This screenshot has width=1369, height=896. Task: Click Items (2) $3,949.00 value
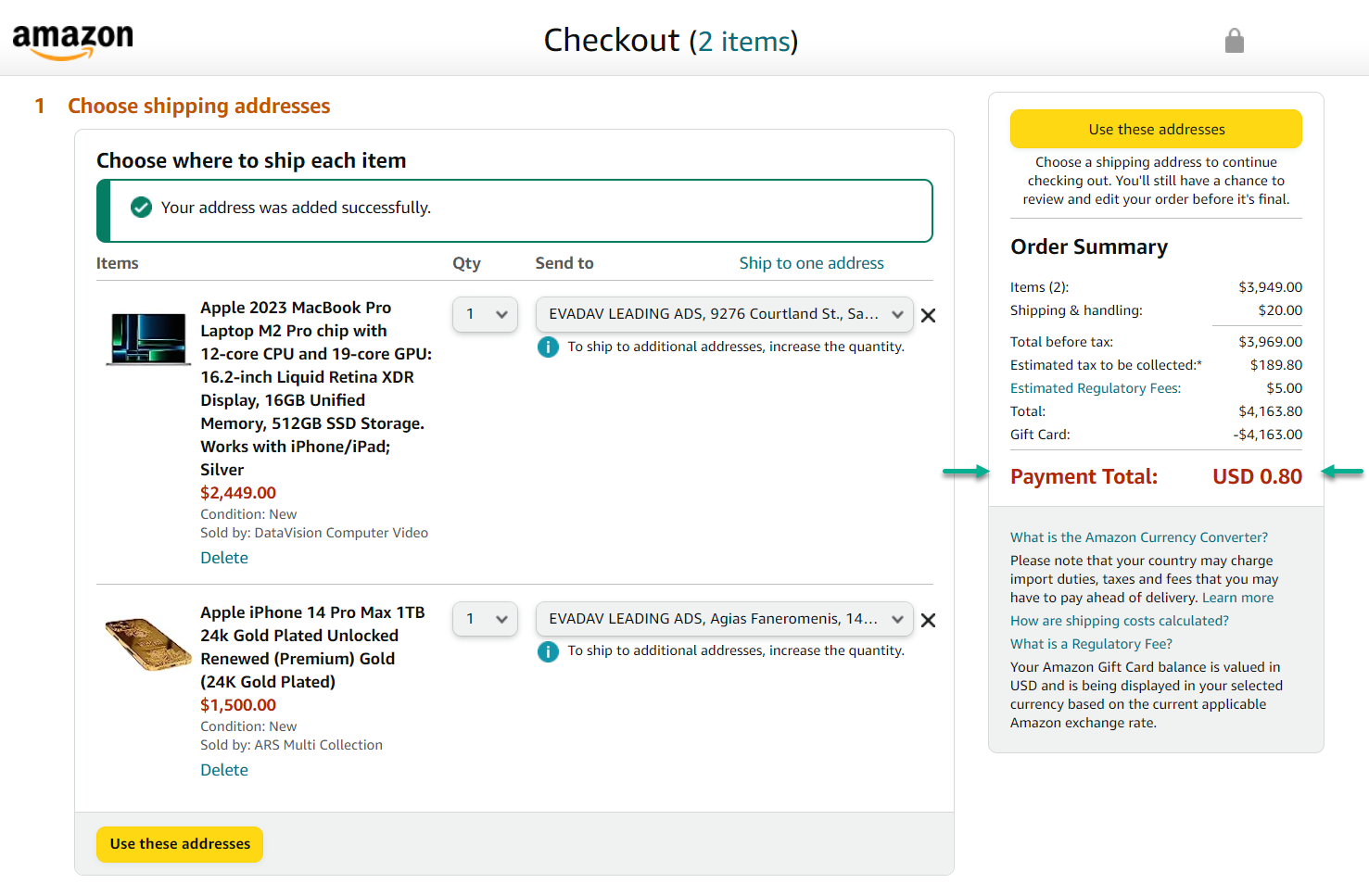1270,287
